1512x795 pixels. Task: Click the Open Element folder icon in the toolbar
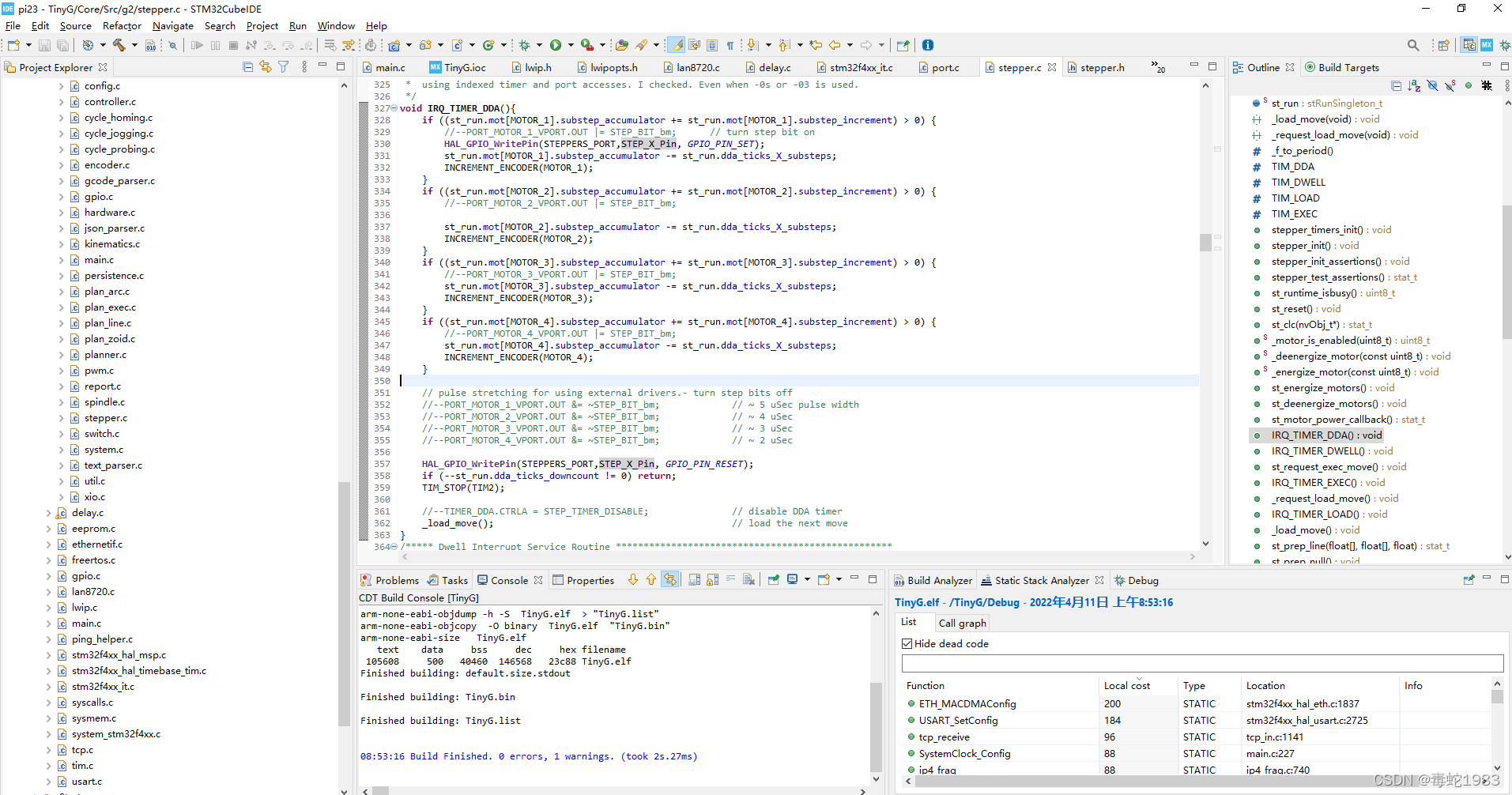pos(622,45)
